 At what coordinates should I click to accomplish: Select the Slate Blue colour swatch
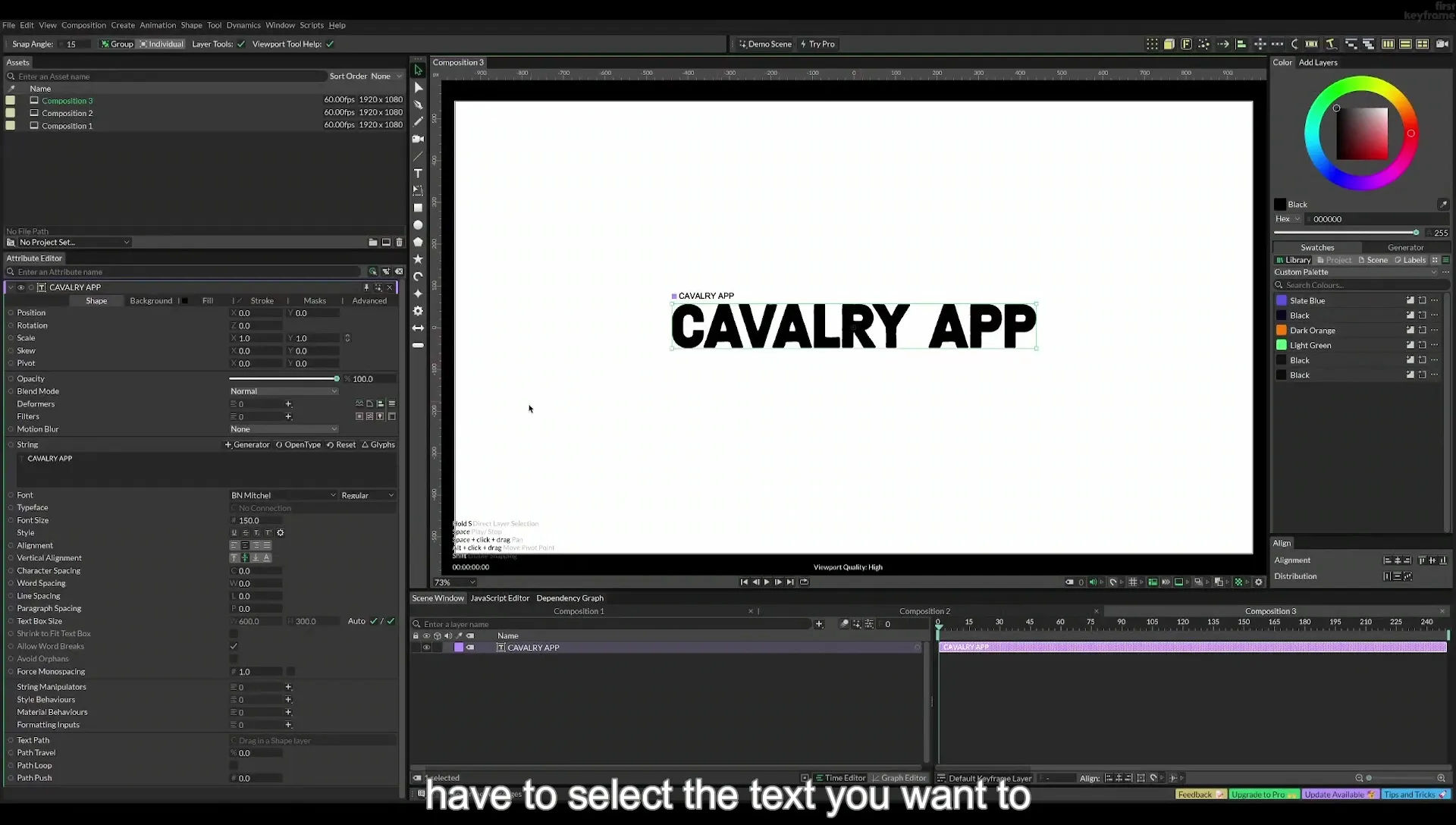[1282, 301]
